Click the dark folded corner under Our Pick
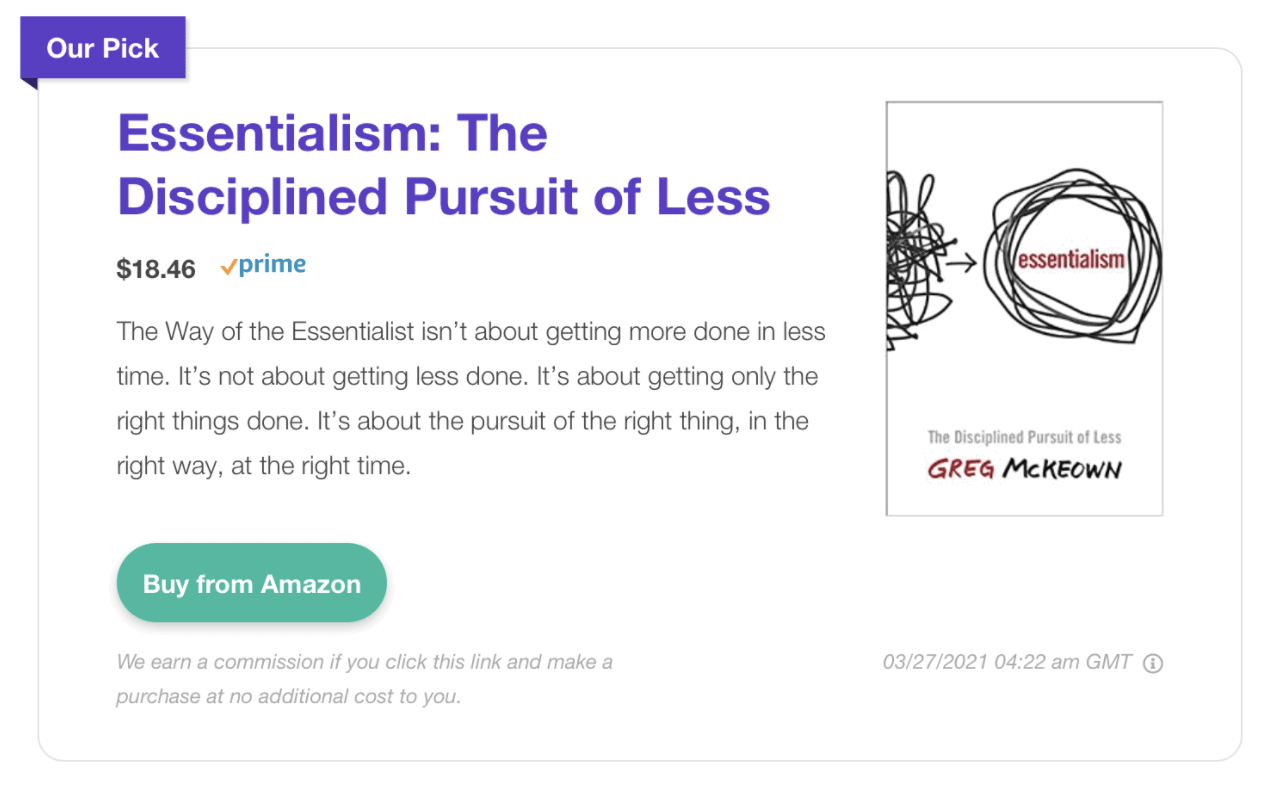This screenshot has height=786, width=1268. tap(29, 84)
